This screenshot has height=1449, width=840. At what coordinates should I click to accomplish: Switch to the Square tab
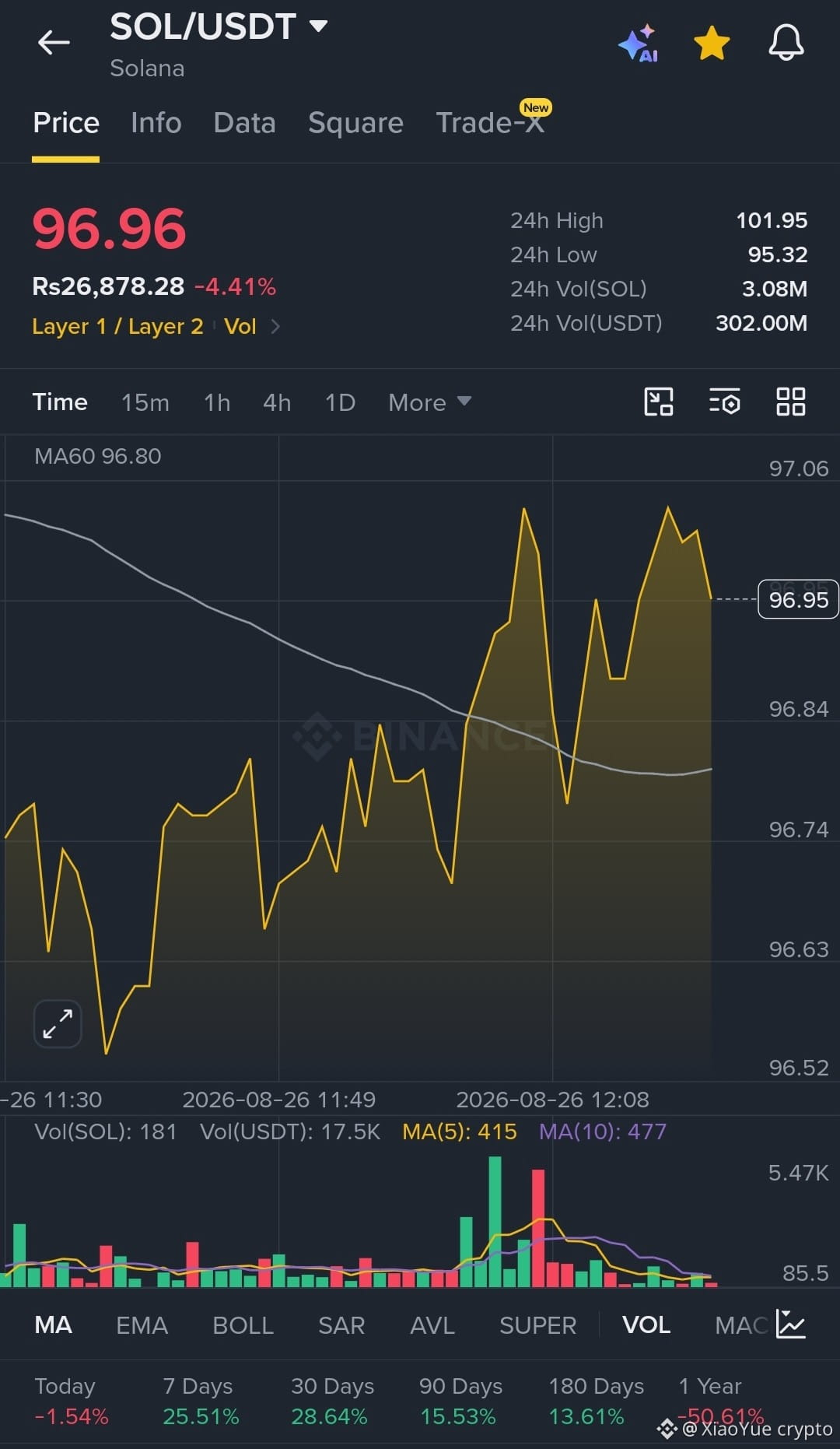coord(355,123)
